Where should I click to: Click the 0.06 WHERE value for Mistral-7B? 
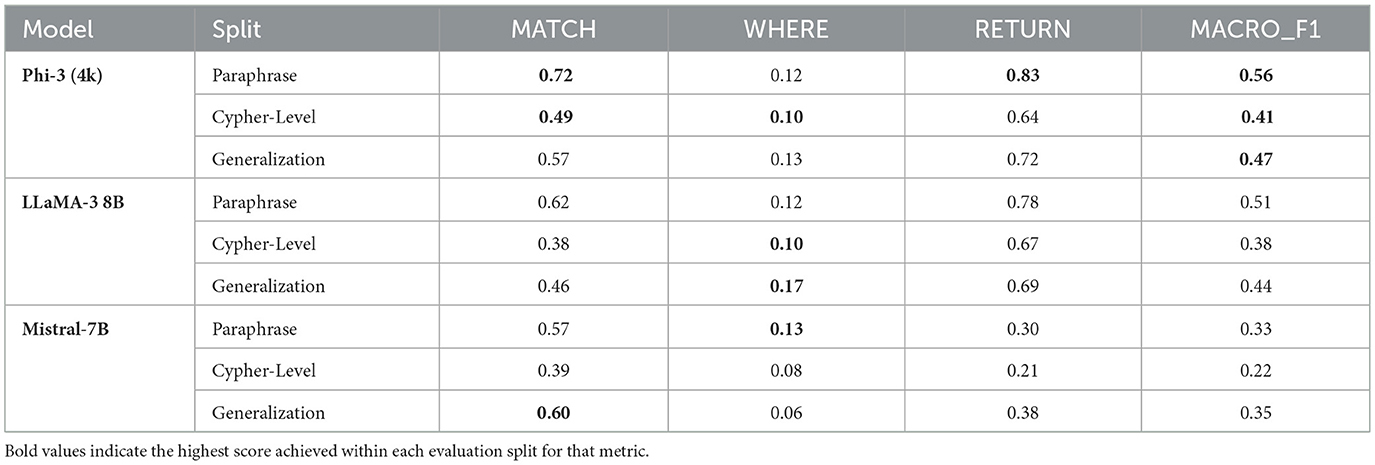[785, 412]
